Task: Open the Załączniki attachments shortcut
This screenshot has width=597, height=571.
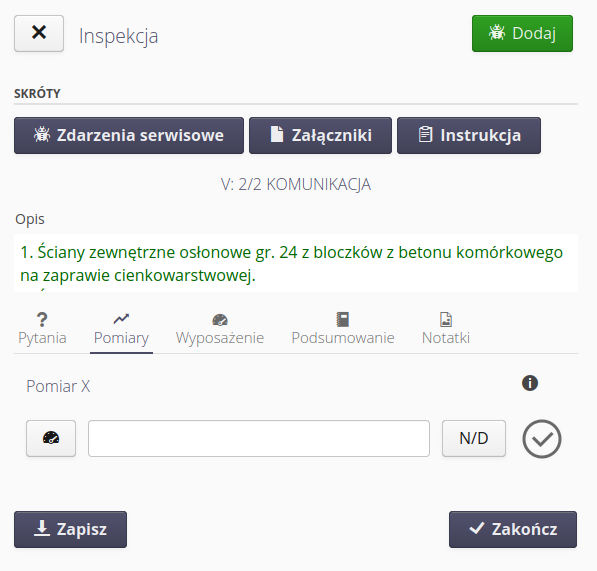Action: click(x=320, y=136)
